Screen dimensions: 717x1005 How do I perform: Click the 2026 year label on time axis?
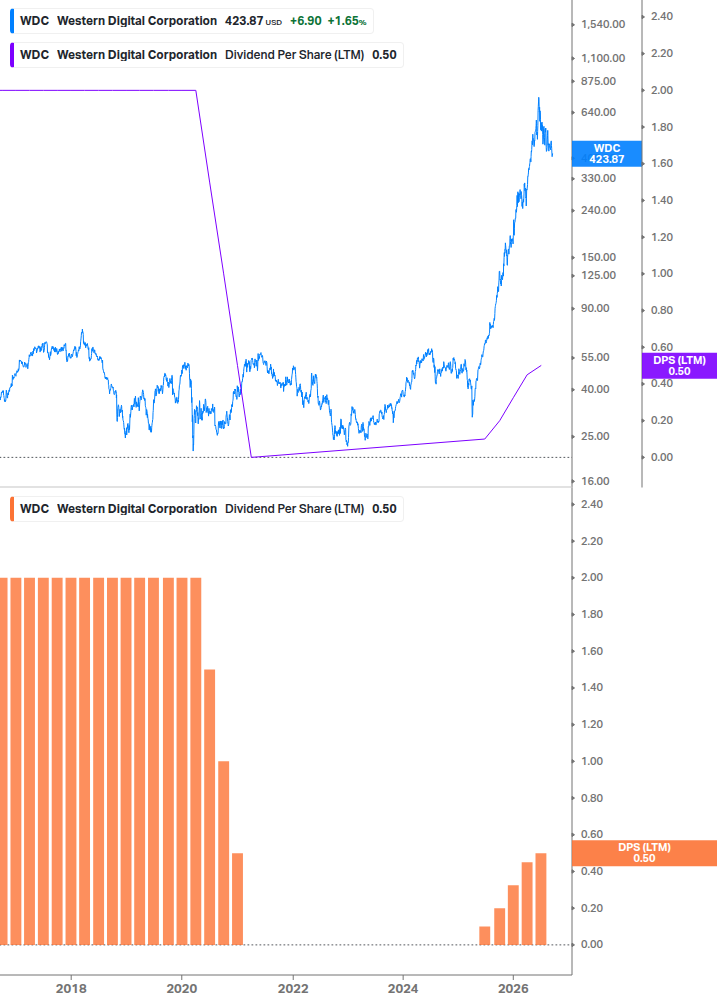click(514, 988)
